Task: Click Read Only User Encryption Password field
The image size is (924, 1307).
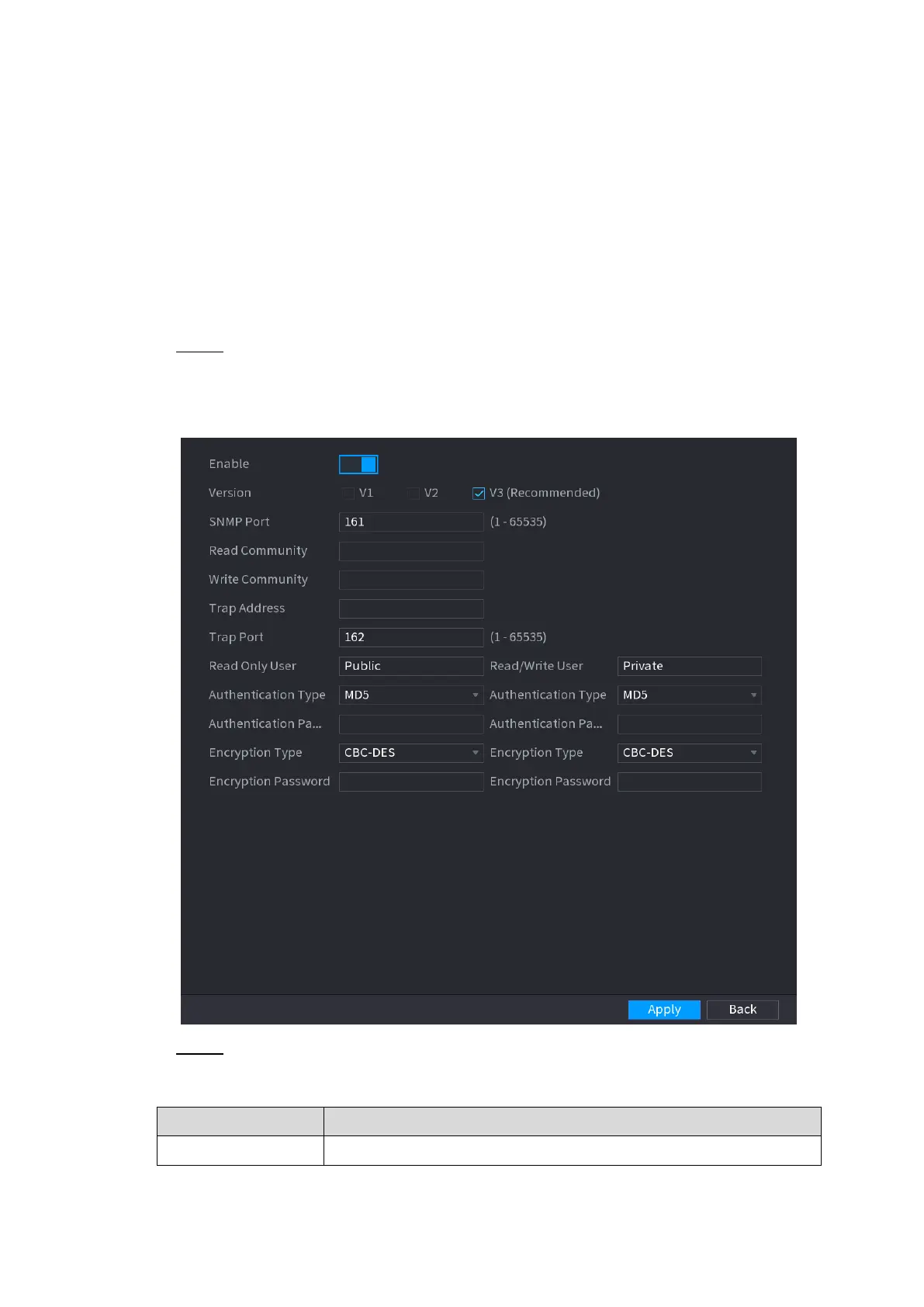Action: click(x=411, y=782)
